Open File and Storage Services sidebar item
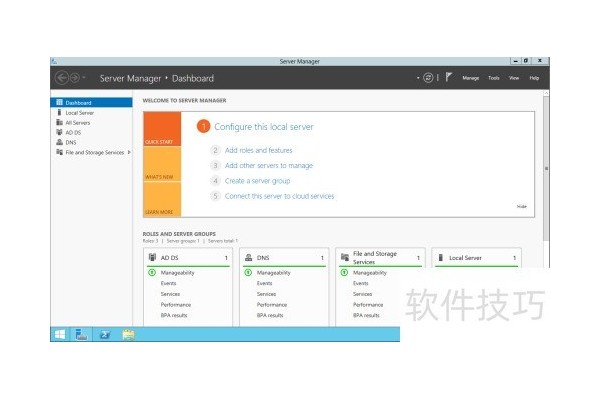Viewport: 600px width, 400px height. 91,152
